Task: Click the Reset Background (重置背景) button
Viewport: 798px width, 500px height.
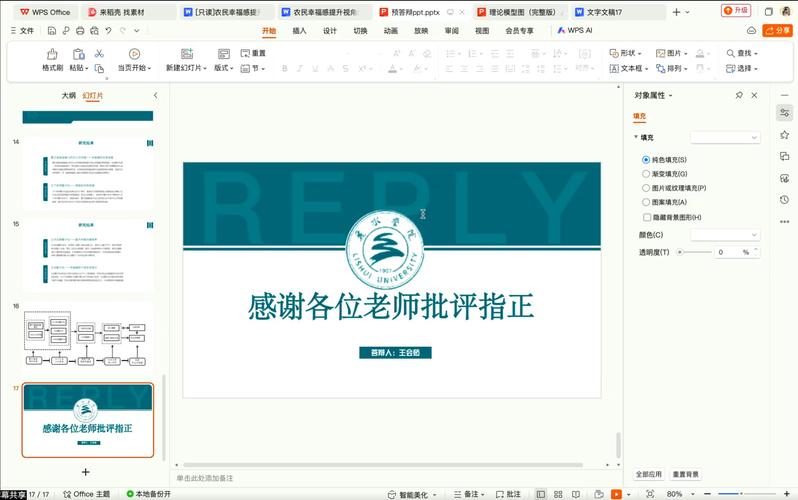Action: coord(686,474)
